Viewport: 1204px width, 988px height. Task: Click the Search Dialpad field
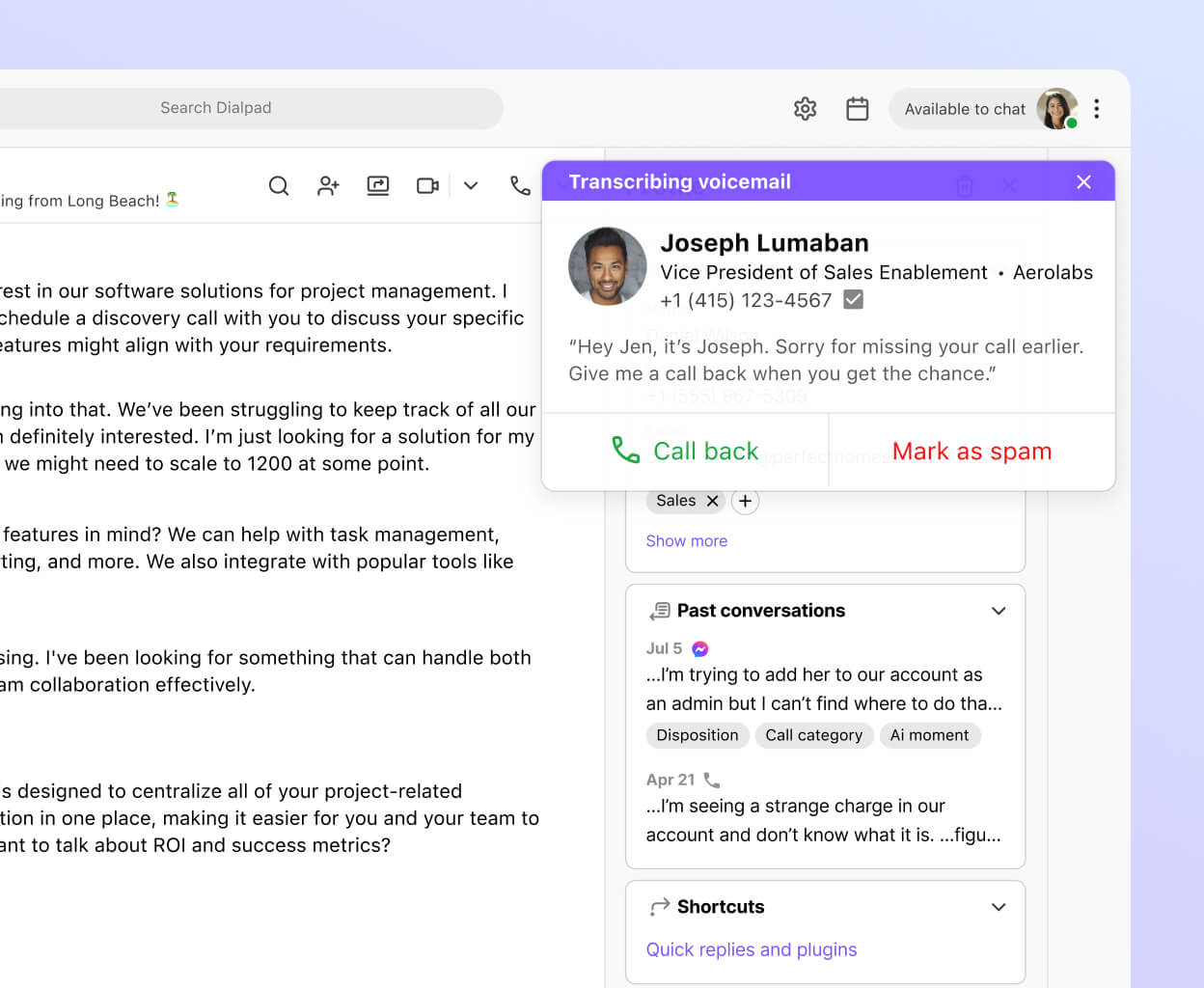[215, 108]
